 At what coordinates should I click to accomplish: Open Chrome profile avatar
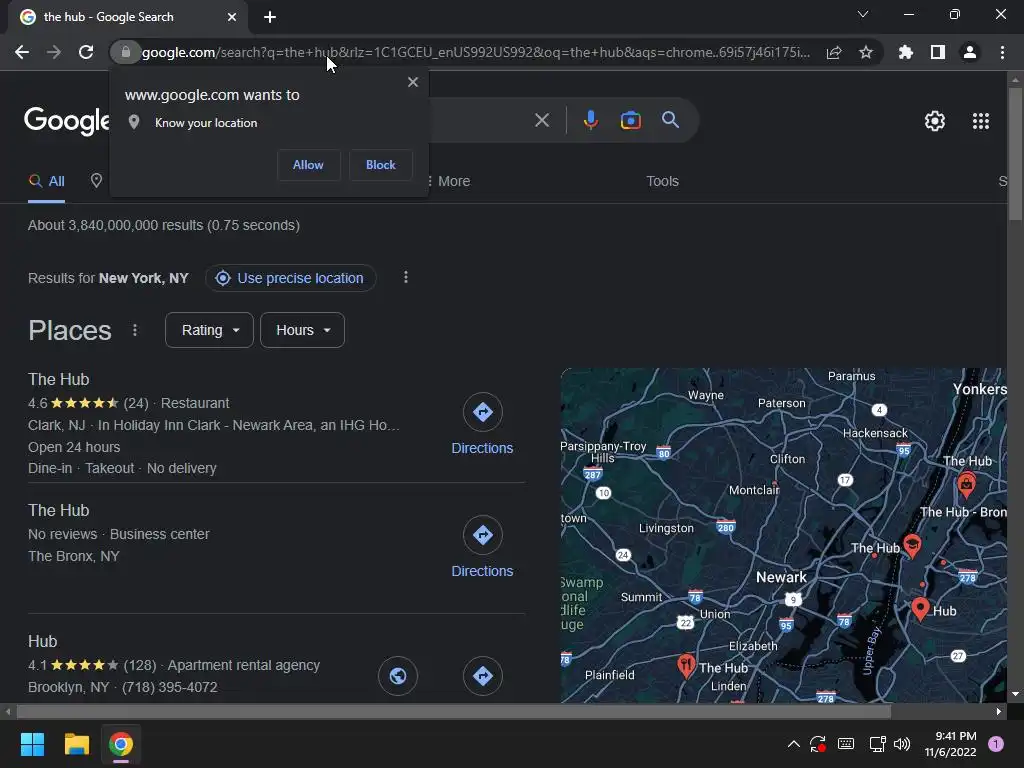click(x=970, y=52)
